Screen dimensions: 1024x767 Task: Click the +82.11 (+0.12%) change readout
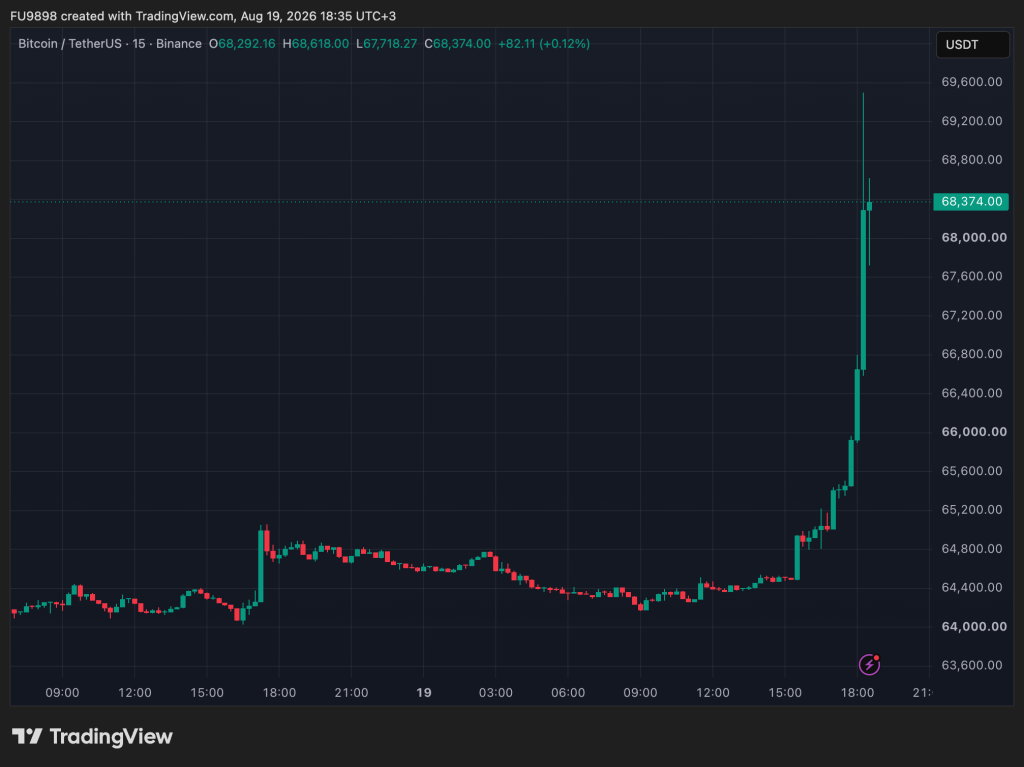click(x=543, y=44)
